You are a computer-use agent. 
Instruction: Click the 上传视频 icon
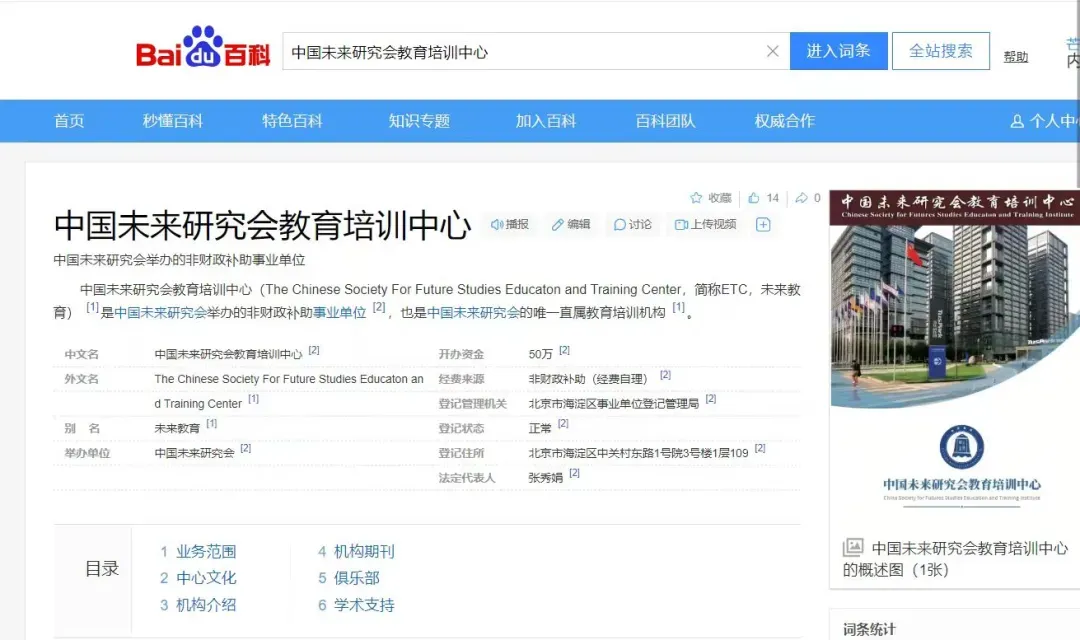pos(681,225)
